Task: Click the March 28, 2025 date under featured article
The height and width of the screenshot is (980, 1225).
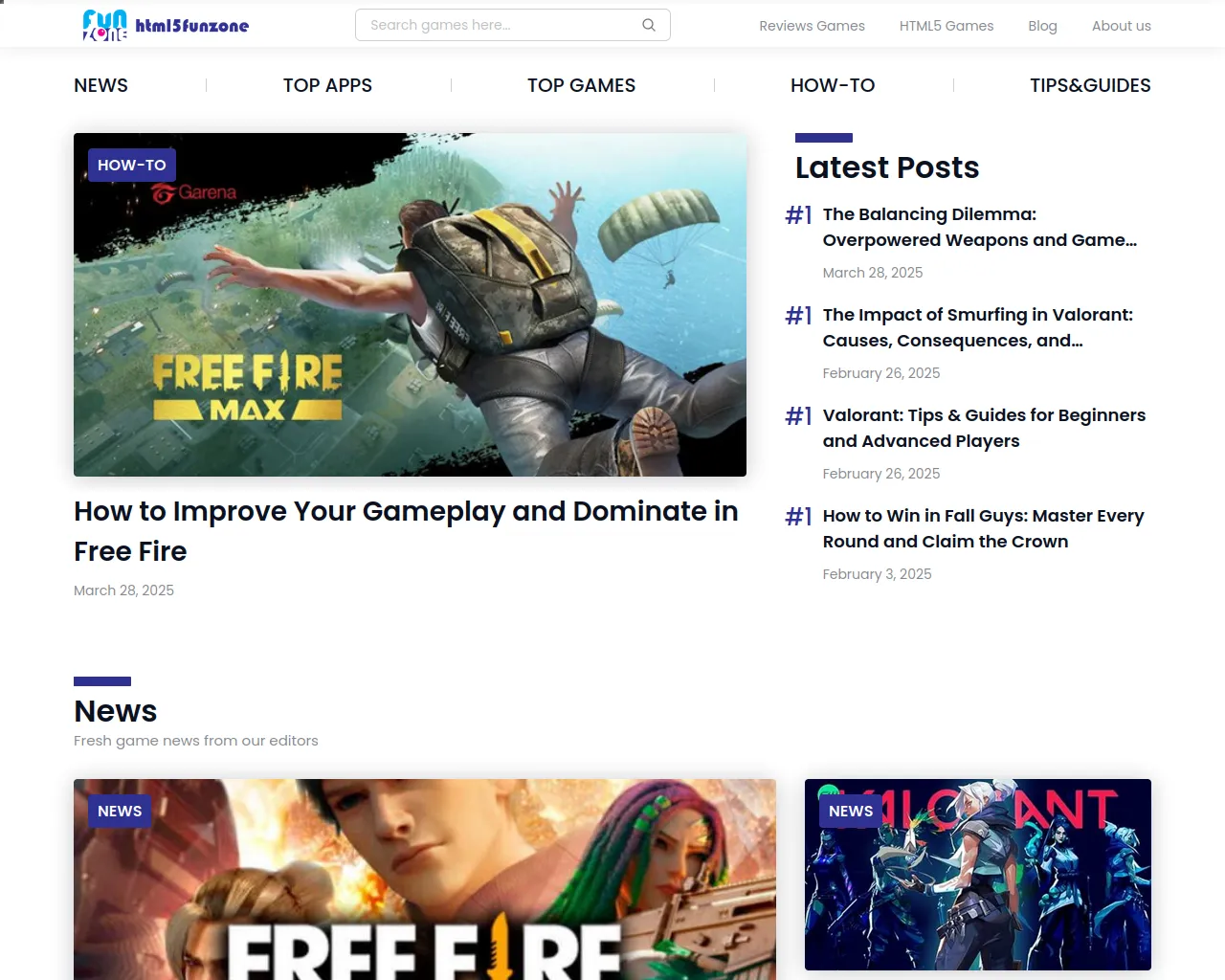Action: 123,590
